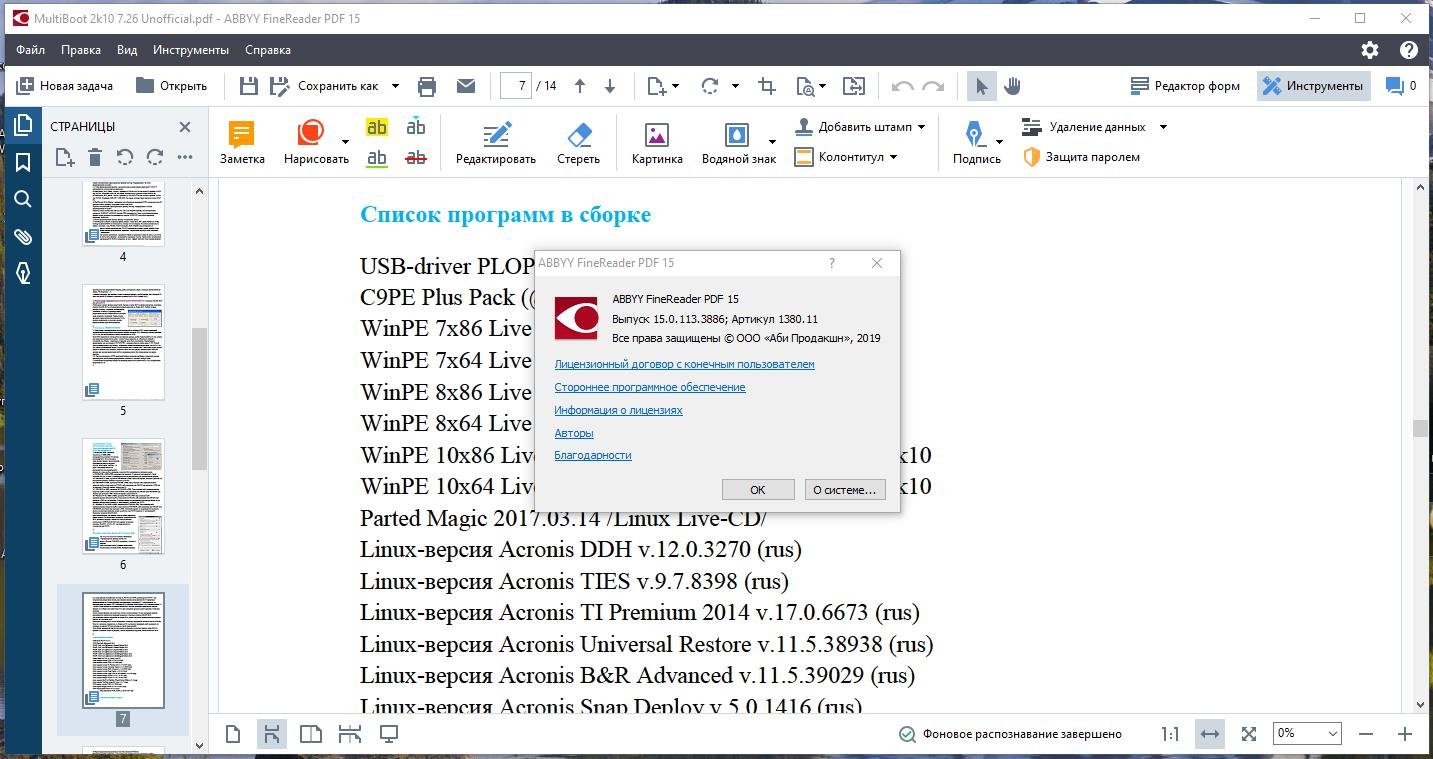Open the Справка menu
Viewport: 1433px width, 759px height.
268,50
